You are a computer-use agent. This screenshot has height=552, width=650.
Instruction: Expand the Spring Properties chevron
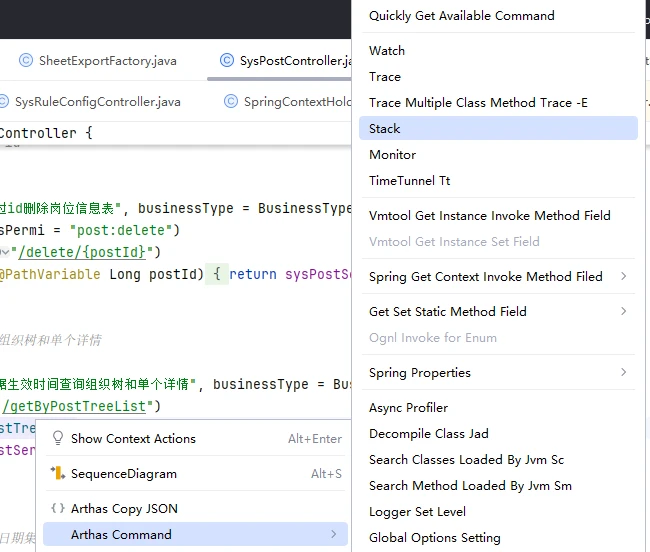(x=623, y=372)
